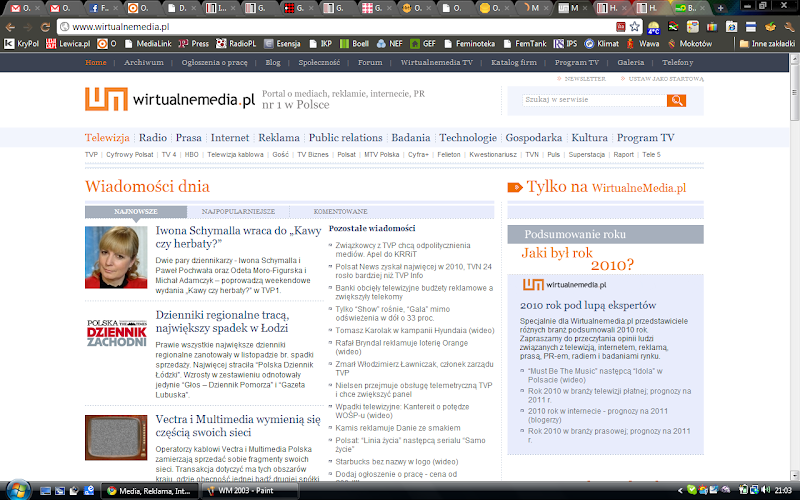Open Dzienniki regionalne tracą article headline
This screenshot has width=800, height=500.
(x=222, y=321)
